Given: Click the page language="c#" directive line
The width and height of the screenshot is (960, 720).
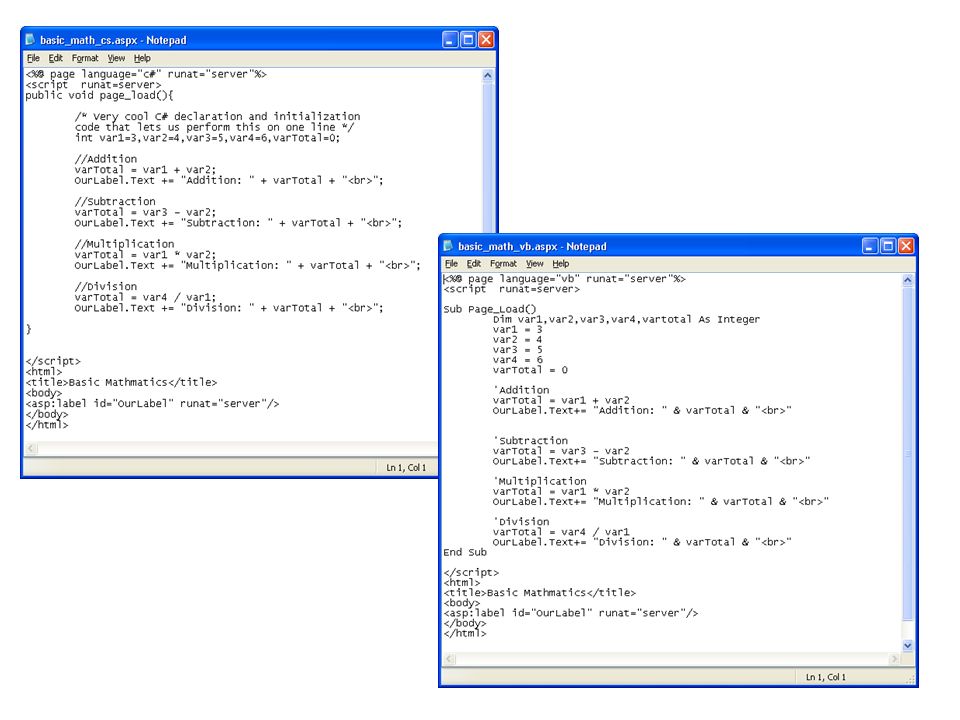Looking at the screenshot, I should point(146,74).
